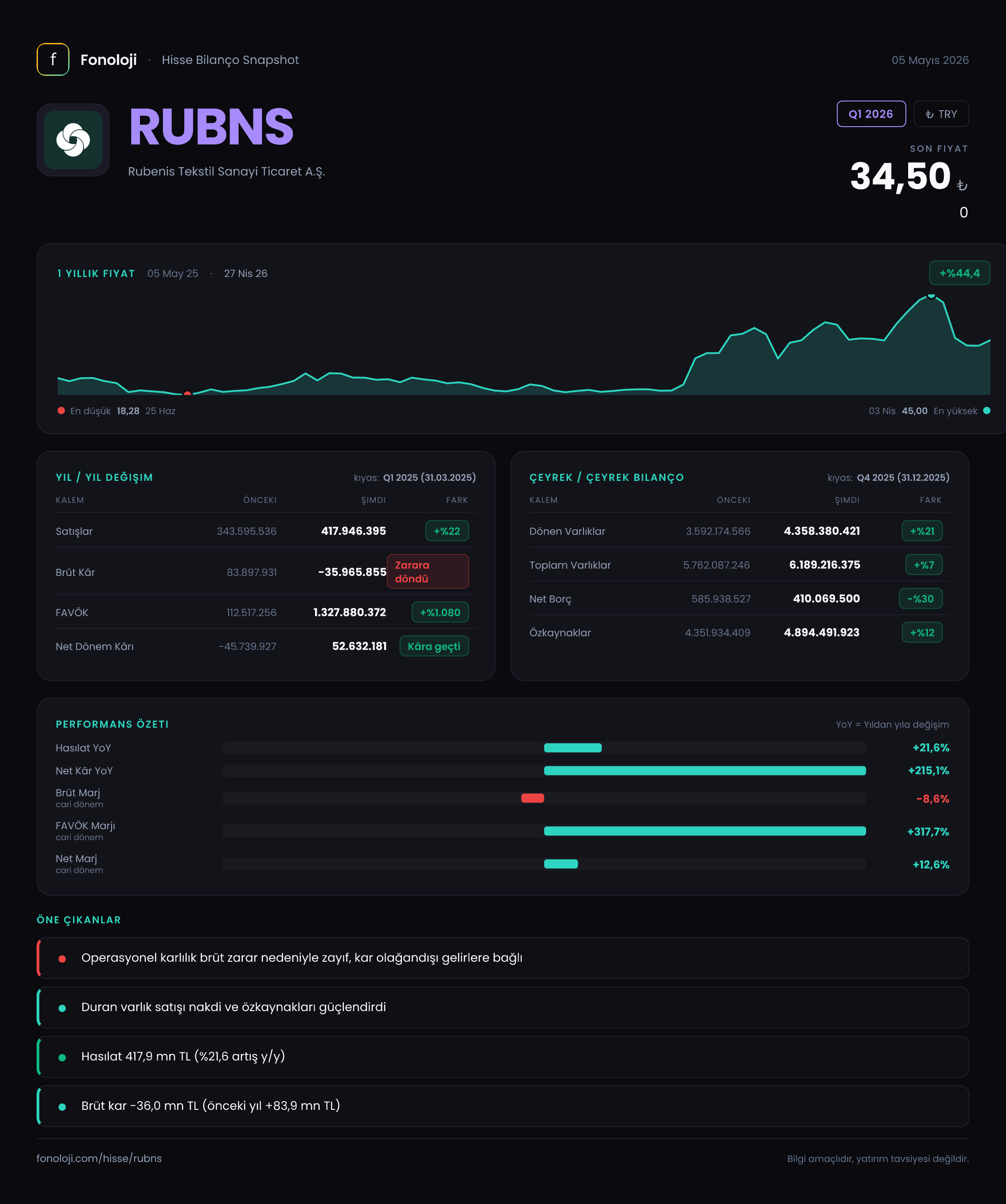Click the +%22 badge in Satışlar row

point(447,531)
